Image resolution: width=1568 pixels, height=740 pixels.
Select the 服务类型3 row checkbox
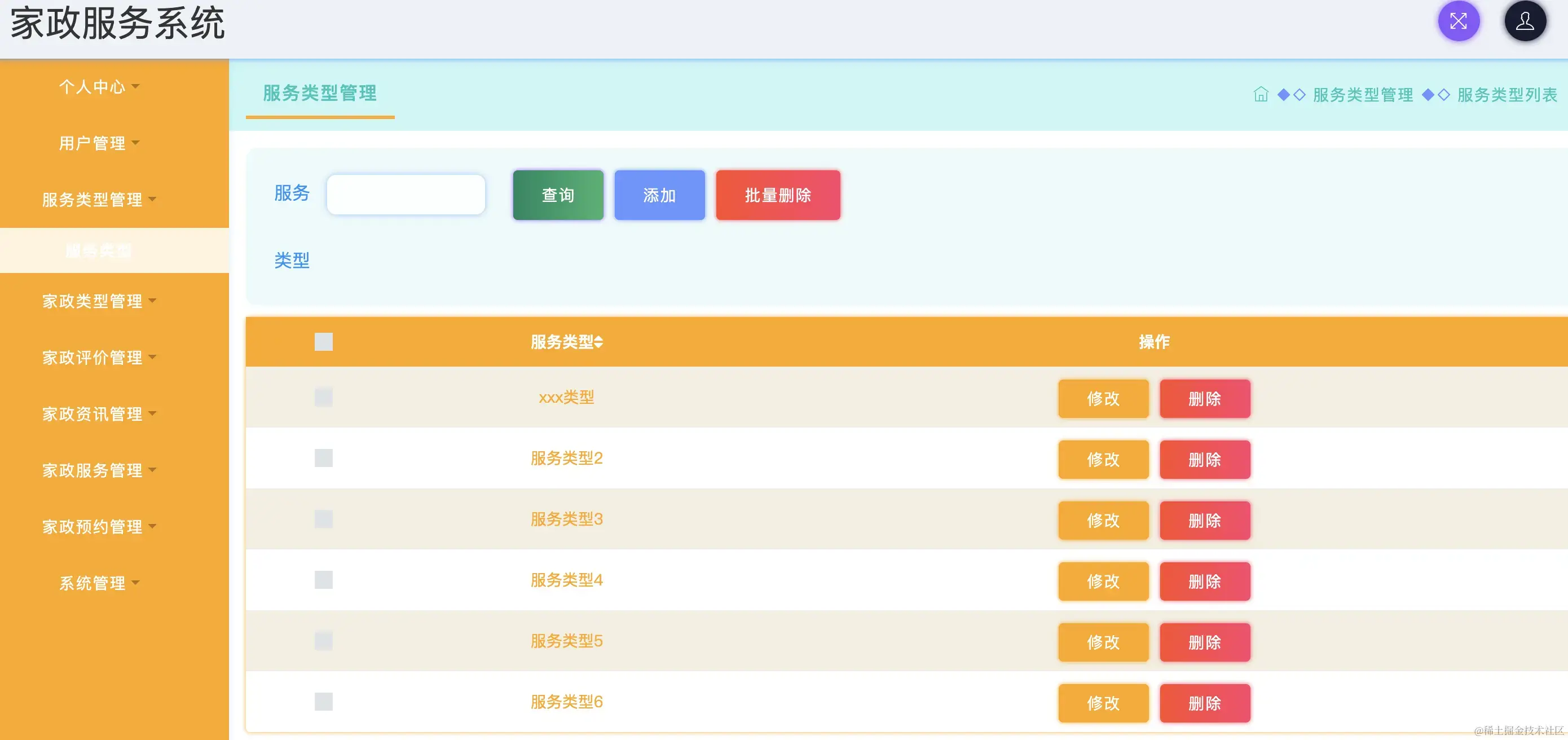click(323, 519)
